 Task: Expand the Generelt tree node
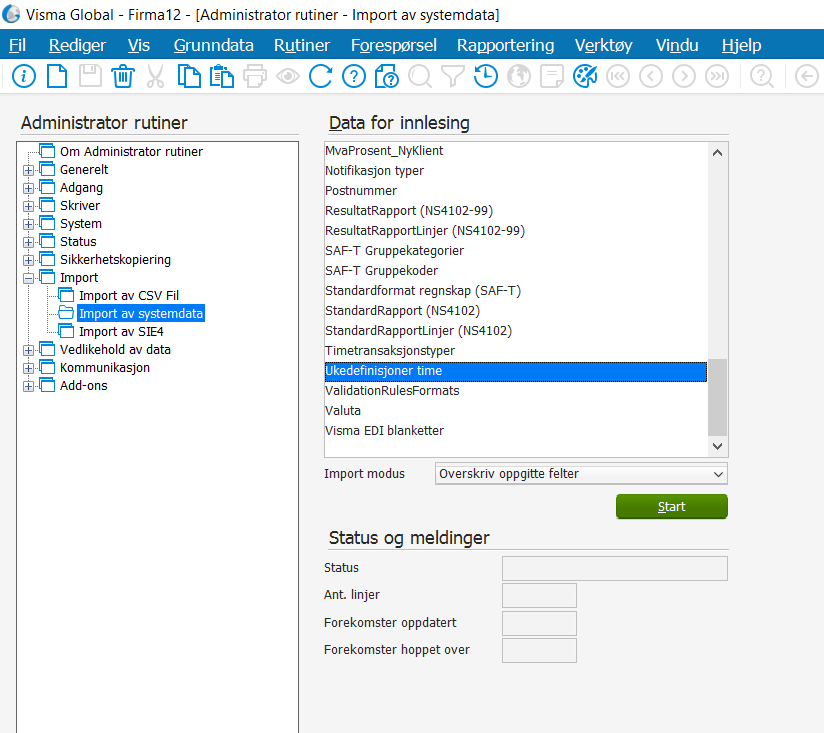(28, 170)
